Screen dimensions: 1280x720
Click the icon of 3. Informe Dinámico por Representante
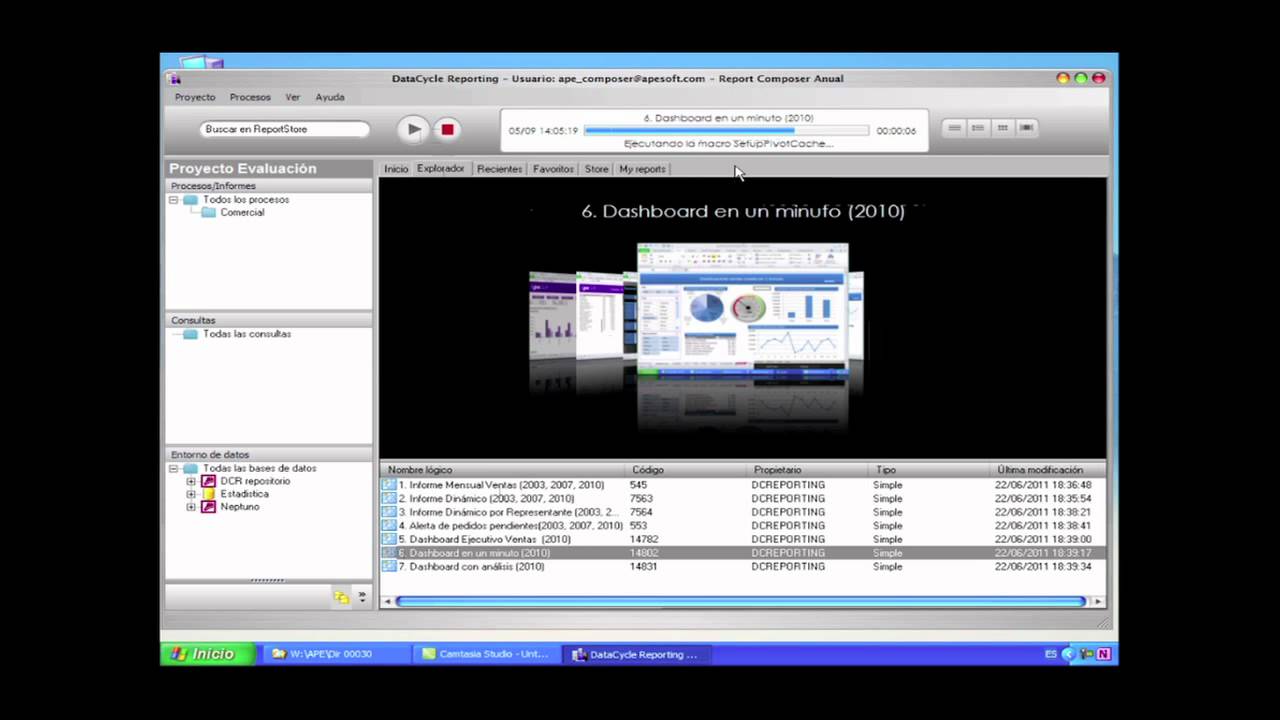pyautogui.click(x=389, y=512)
